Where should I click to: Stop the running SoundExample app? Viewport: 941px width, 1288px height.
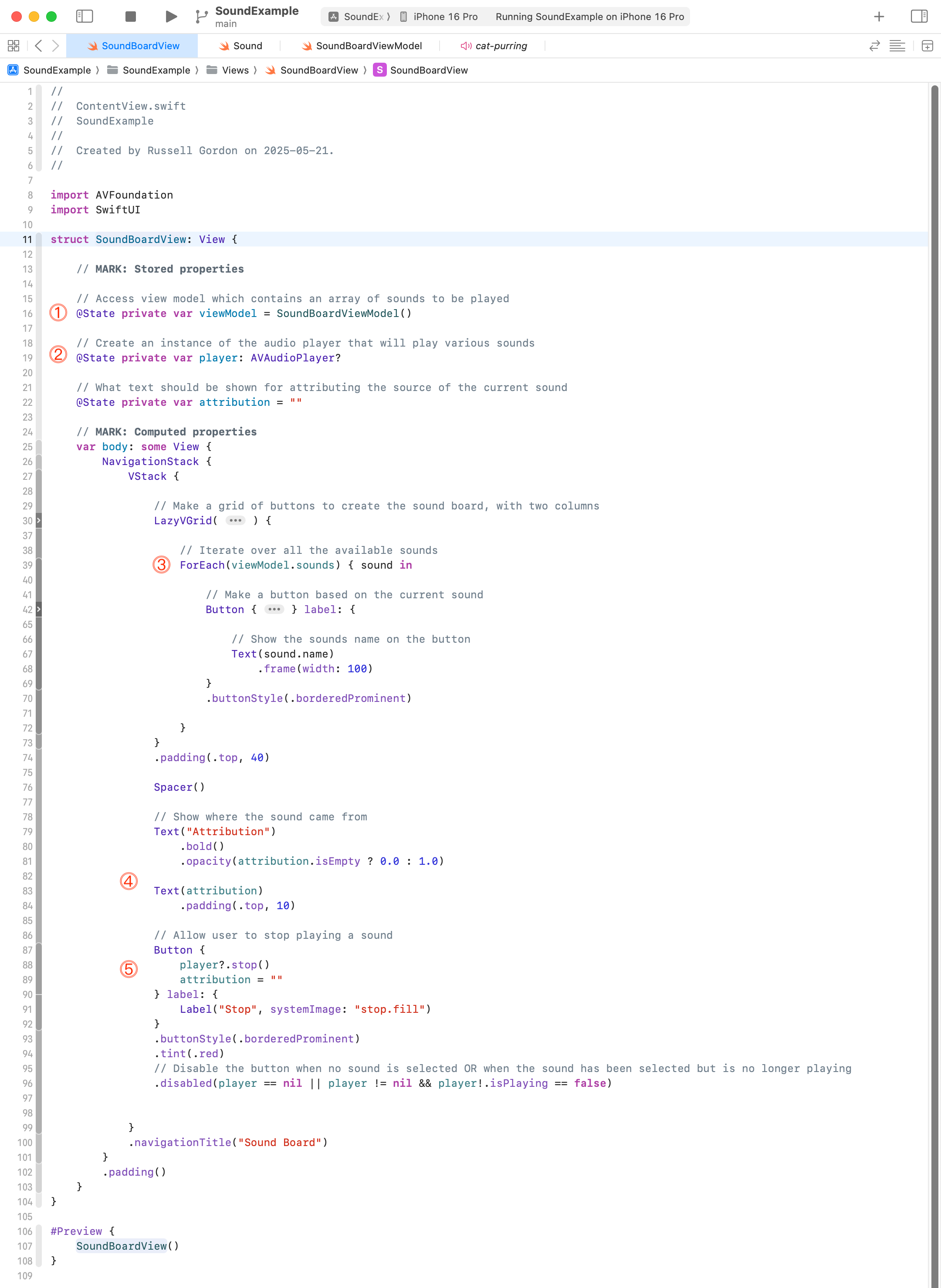130,17
